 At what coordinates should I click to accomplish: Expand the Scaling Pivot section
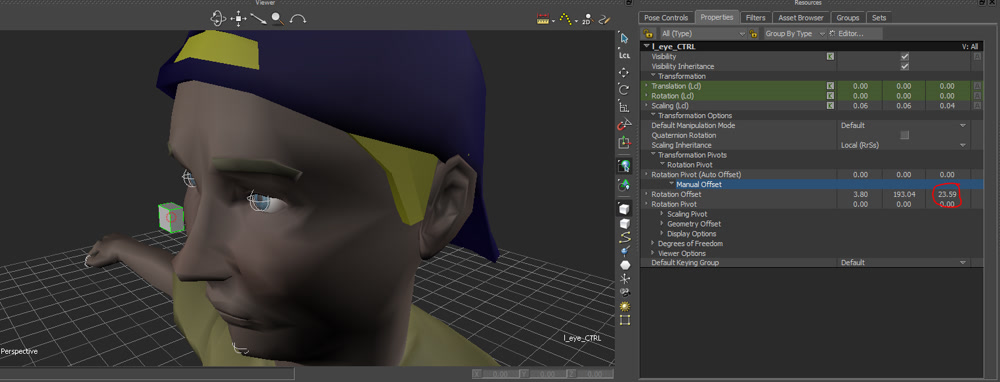pyautogui.click(x=663, y=214)
